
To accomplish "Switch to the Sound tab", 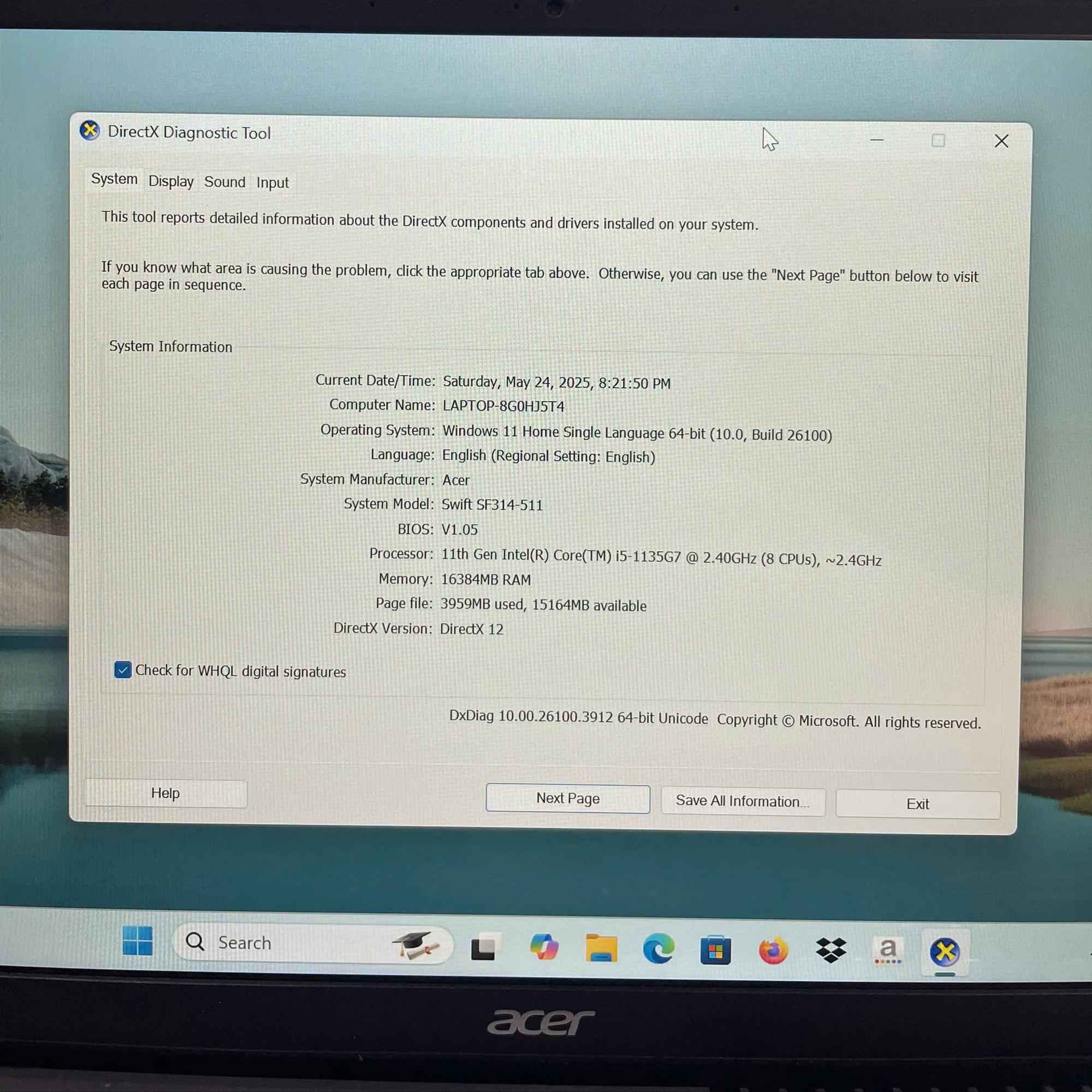I will tap(225, 182).
